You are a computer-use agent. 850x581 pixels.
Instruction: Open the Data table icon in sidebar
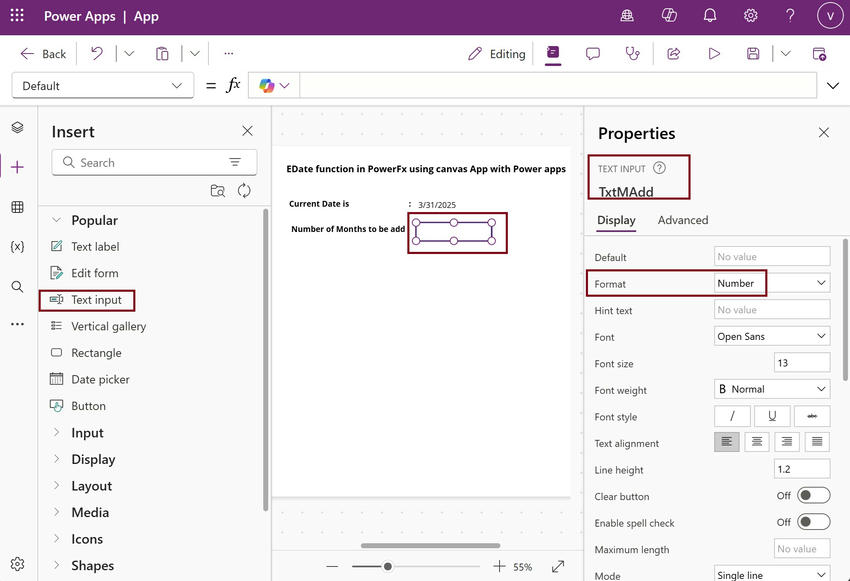17,206
